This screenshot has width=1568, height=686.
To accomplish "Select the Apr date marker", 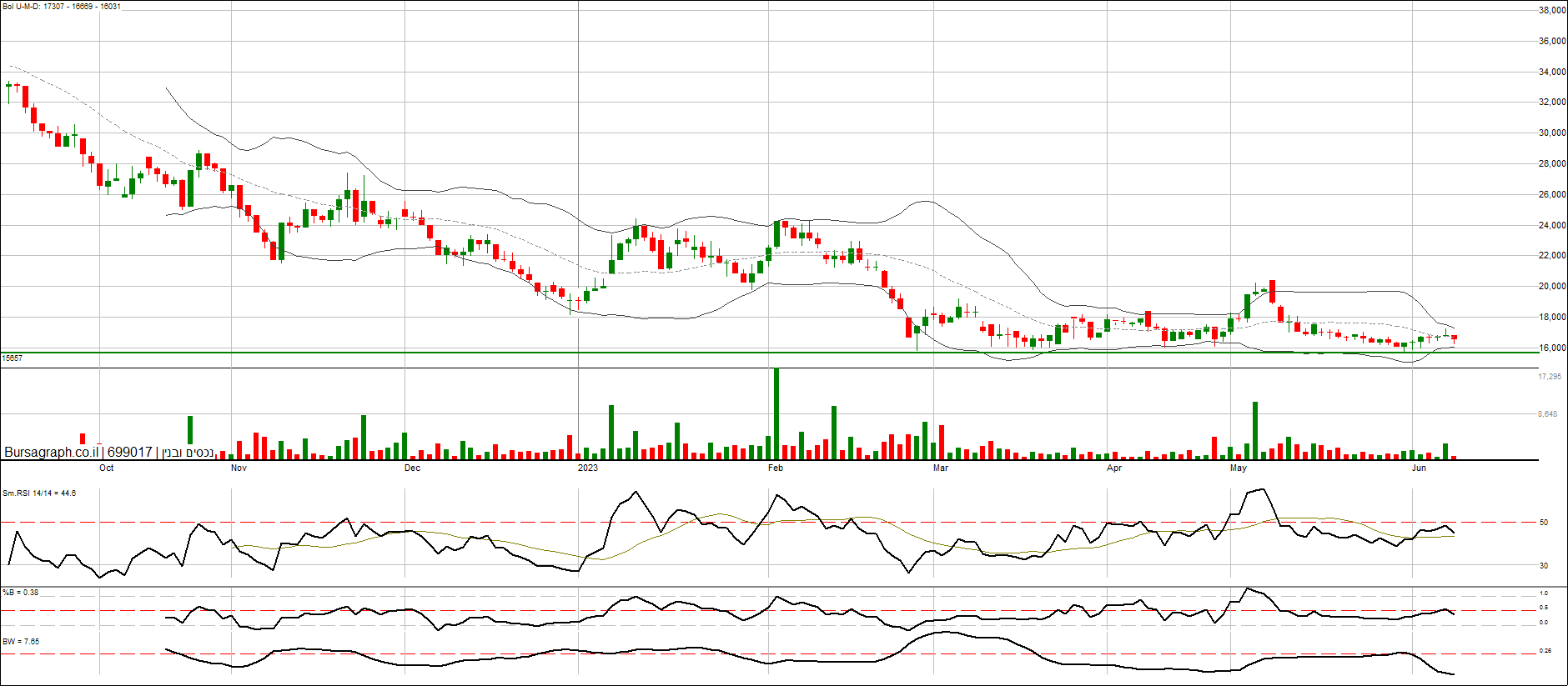I will (1114, 468).
